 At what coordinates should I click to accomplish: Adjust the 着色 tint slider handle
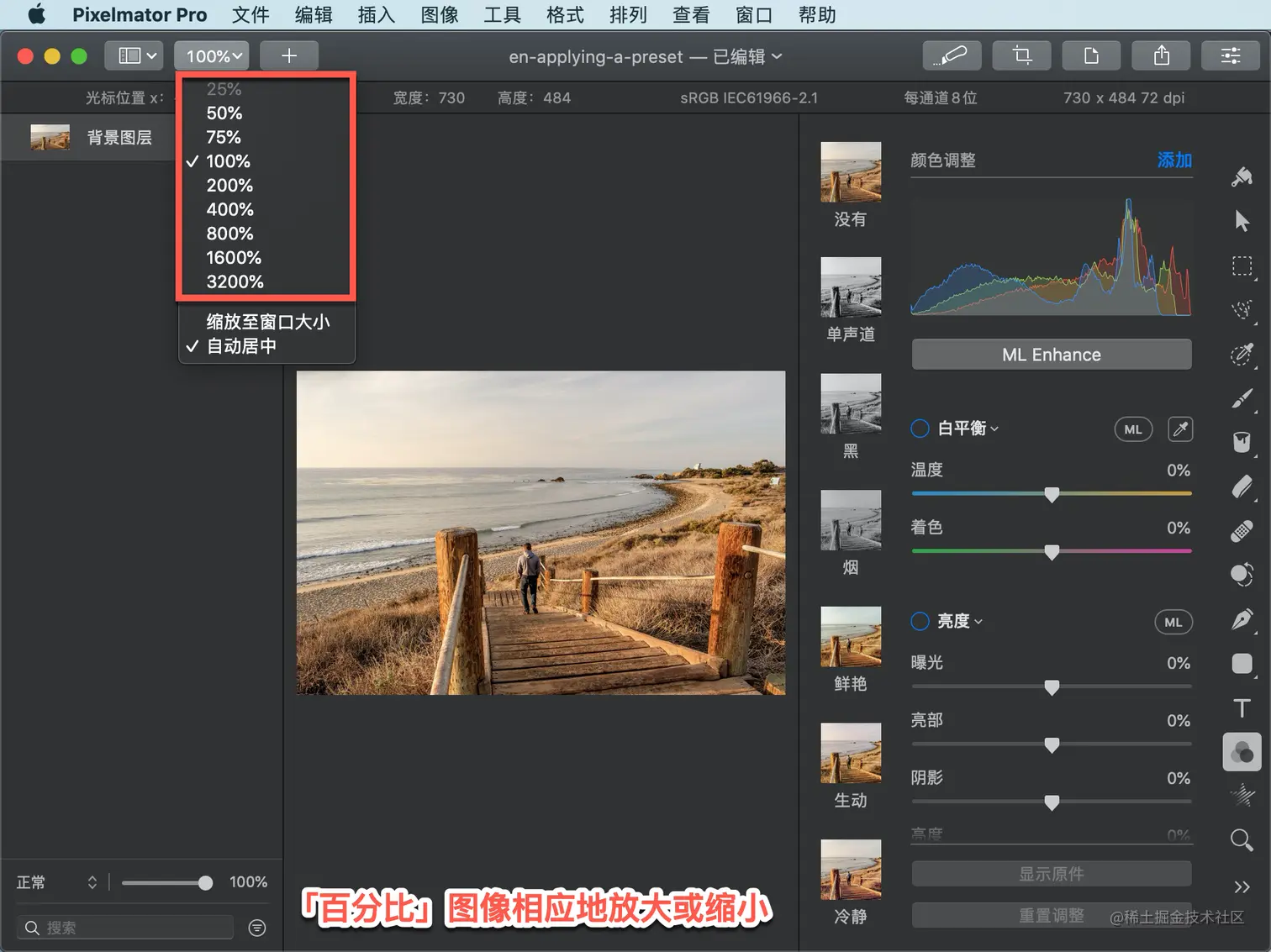pos(1052,551)
